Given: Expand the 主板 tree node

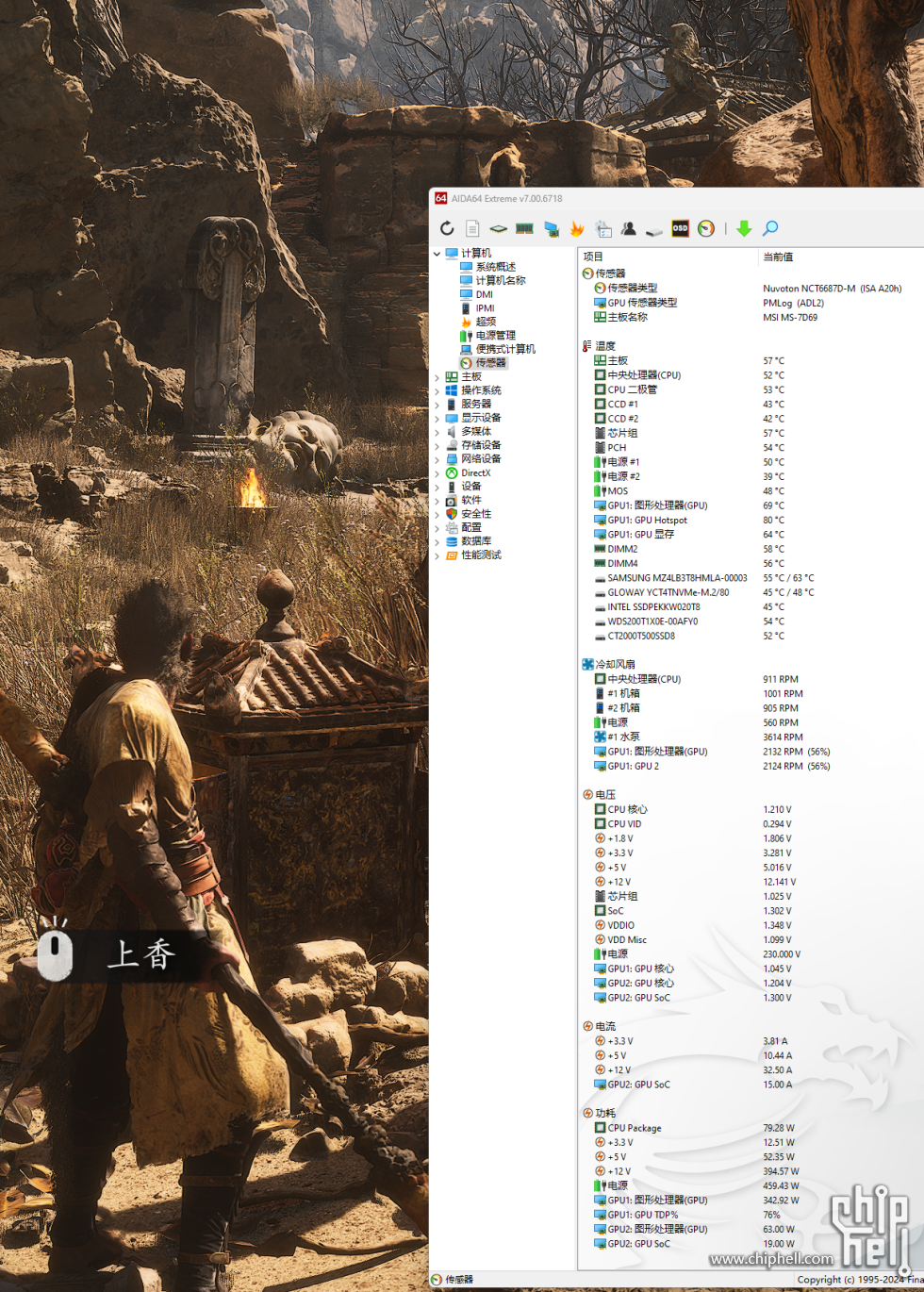Looking at the screenshot, I should click(437, 377).
